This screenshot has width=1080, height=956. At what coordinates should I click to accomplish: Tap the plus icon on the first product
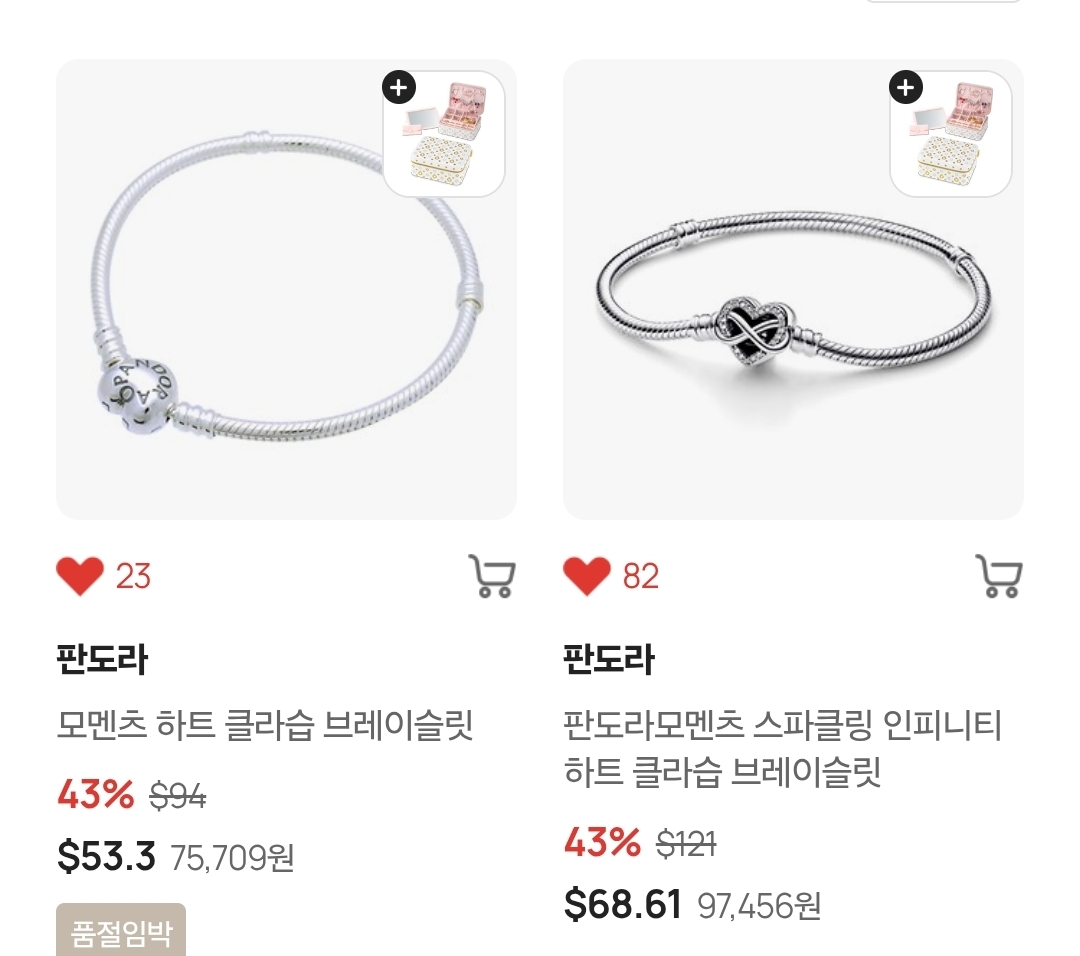[399, 87]
